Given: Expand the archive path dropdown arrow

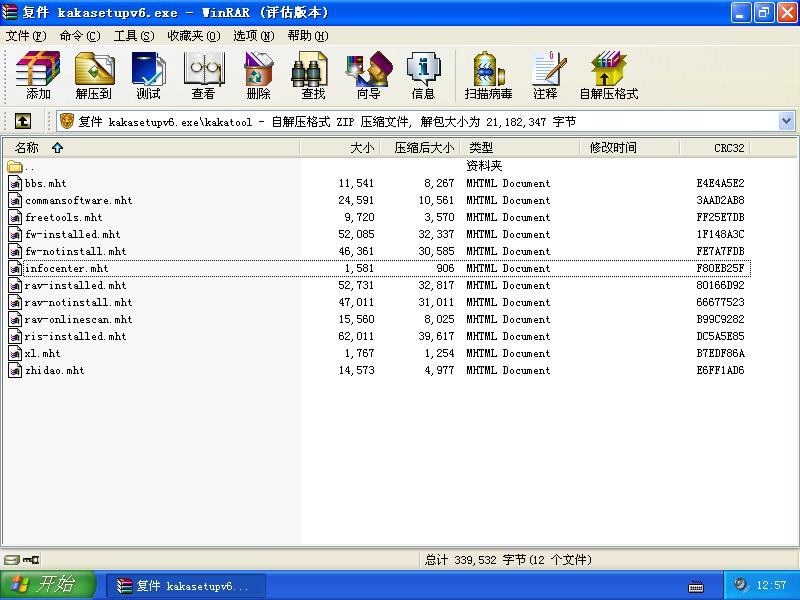Looking at the screenshot, I should point(786,121).
